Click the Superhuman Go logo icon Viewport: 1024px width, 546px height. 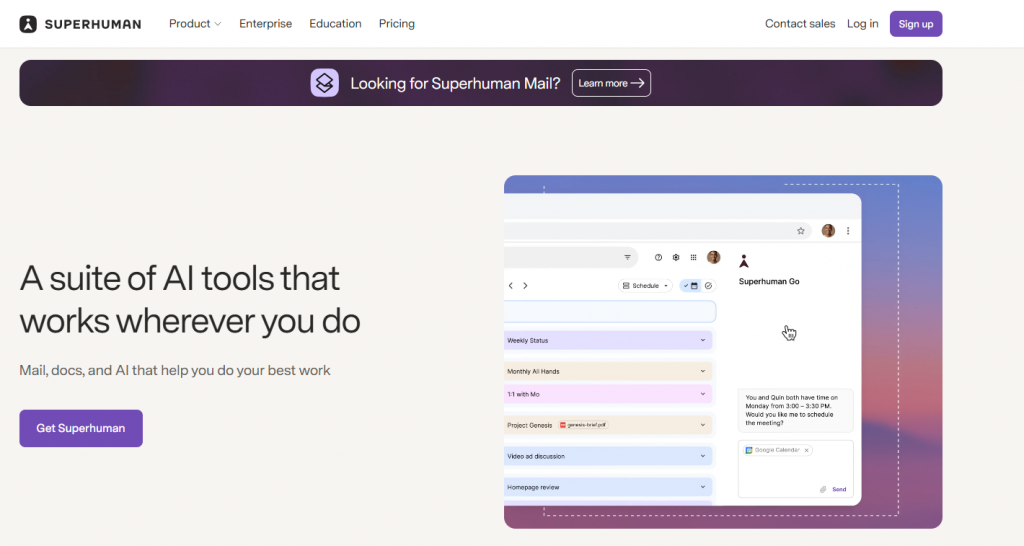pyautogui.click(x=744, y=261)
